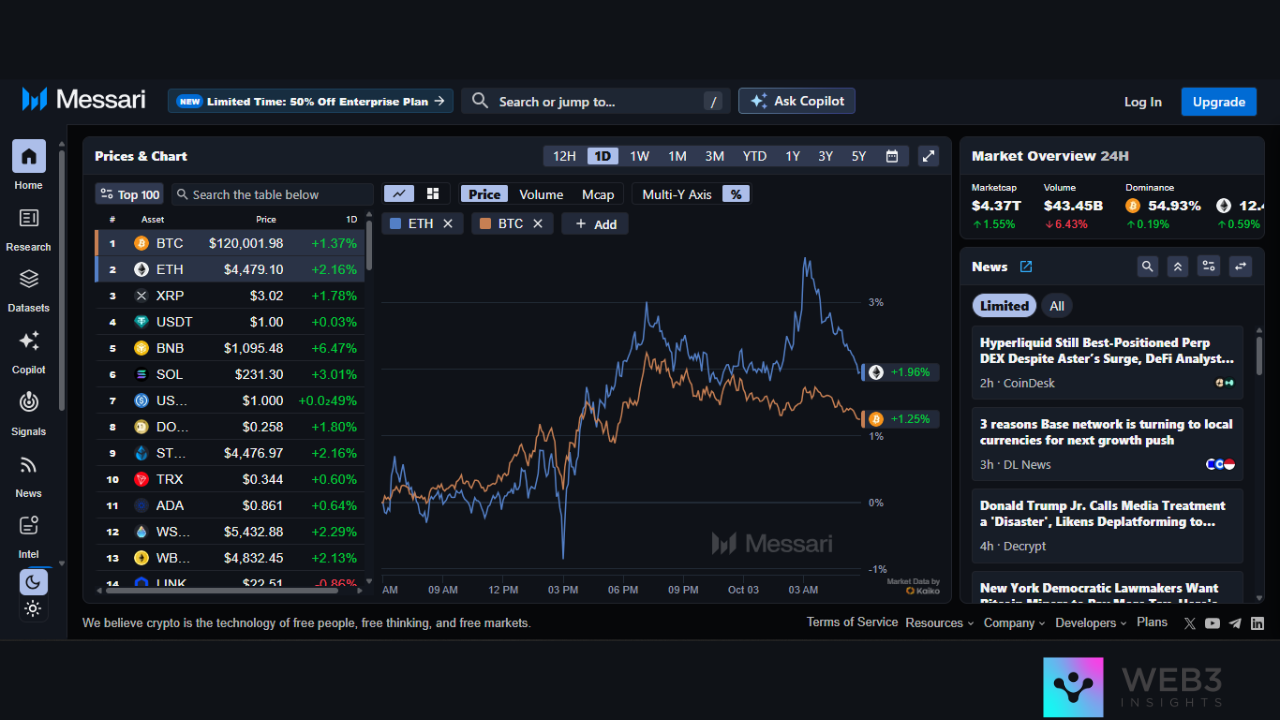The height and width of the screenshot is (720, 1280).
Task: Click the blue Upgrade button
Action: pos(1218,102)
